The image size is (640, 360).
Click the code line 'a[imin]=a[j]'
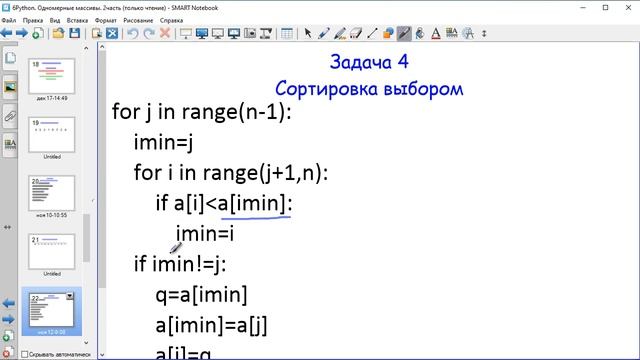[211, 325]
